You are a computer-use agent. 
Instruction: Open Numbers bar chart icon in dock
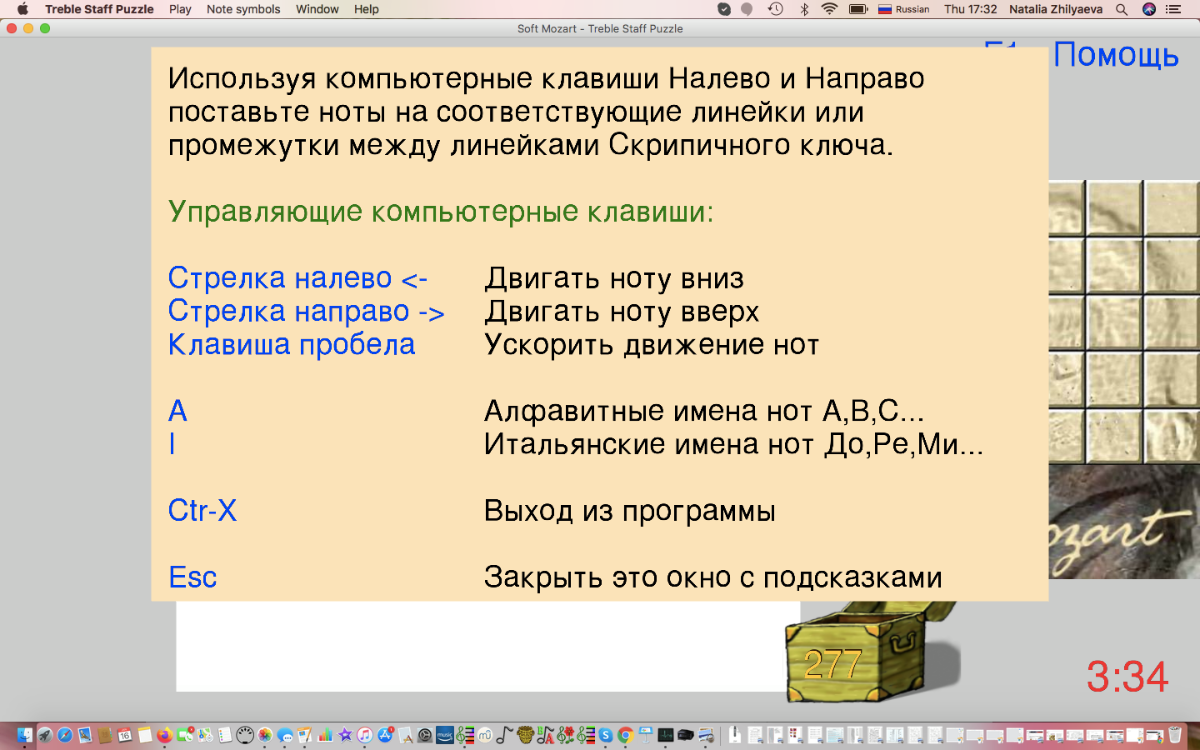point(325,736)
